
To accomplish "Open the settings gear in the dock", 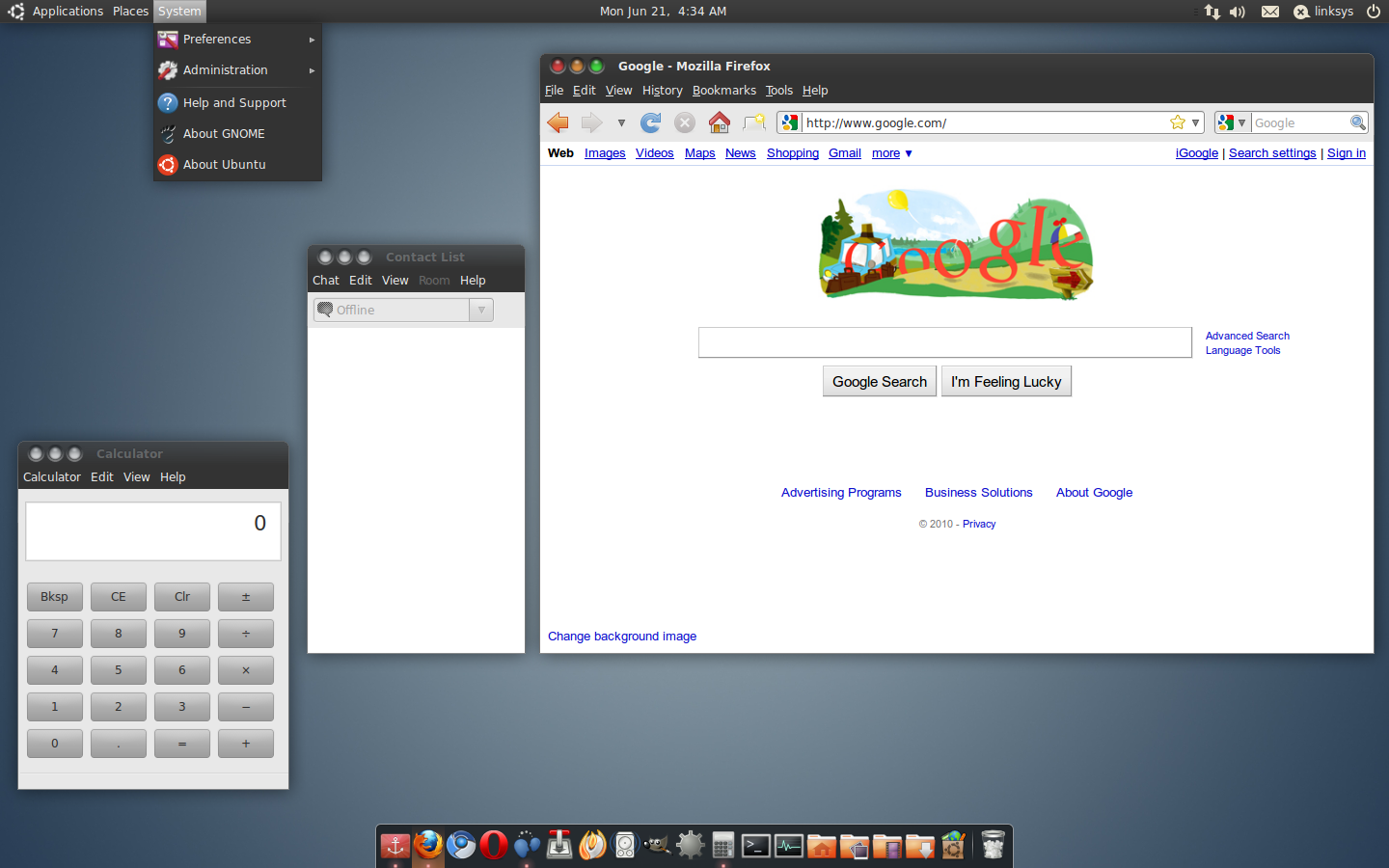I will click(691, 846).
